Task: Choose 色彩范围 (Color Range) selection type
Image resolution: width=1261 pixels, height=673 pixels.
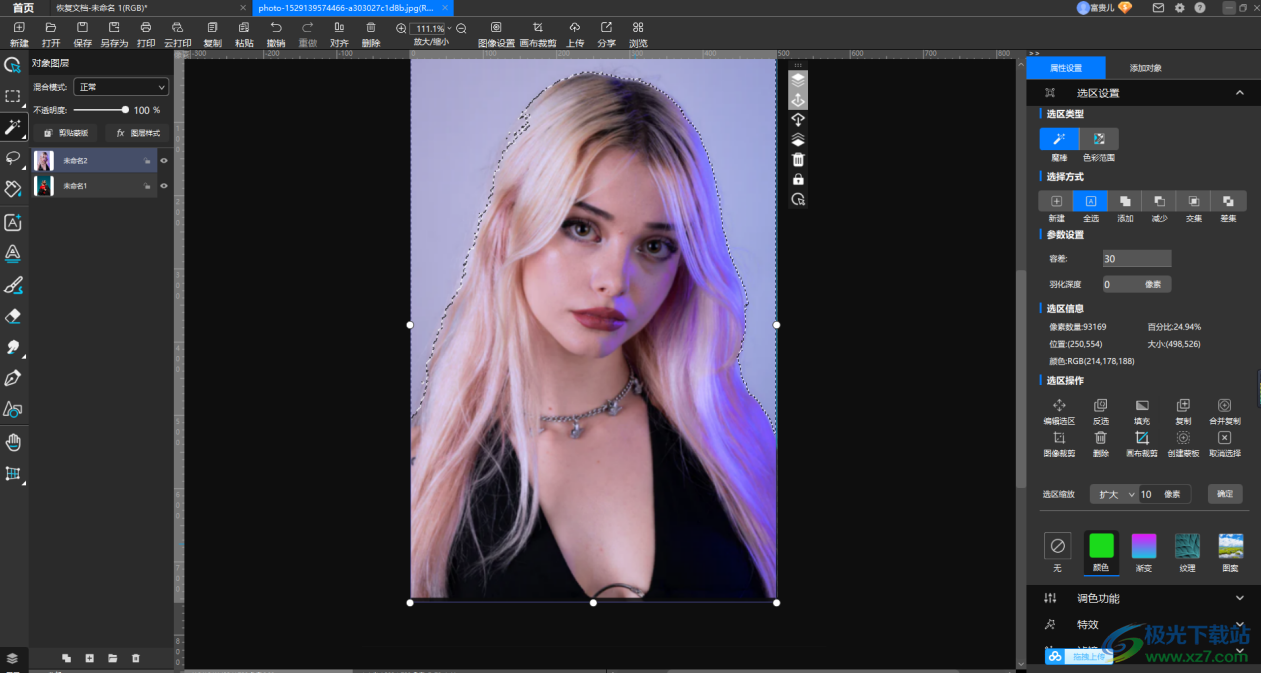Action: (1099, 139)
